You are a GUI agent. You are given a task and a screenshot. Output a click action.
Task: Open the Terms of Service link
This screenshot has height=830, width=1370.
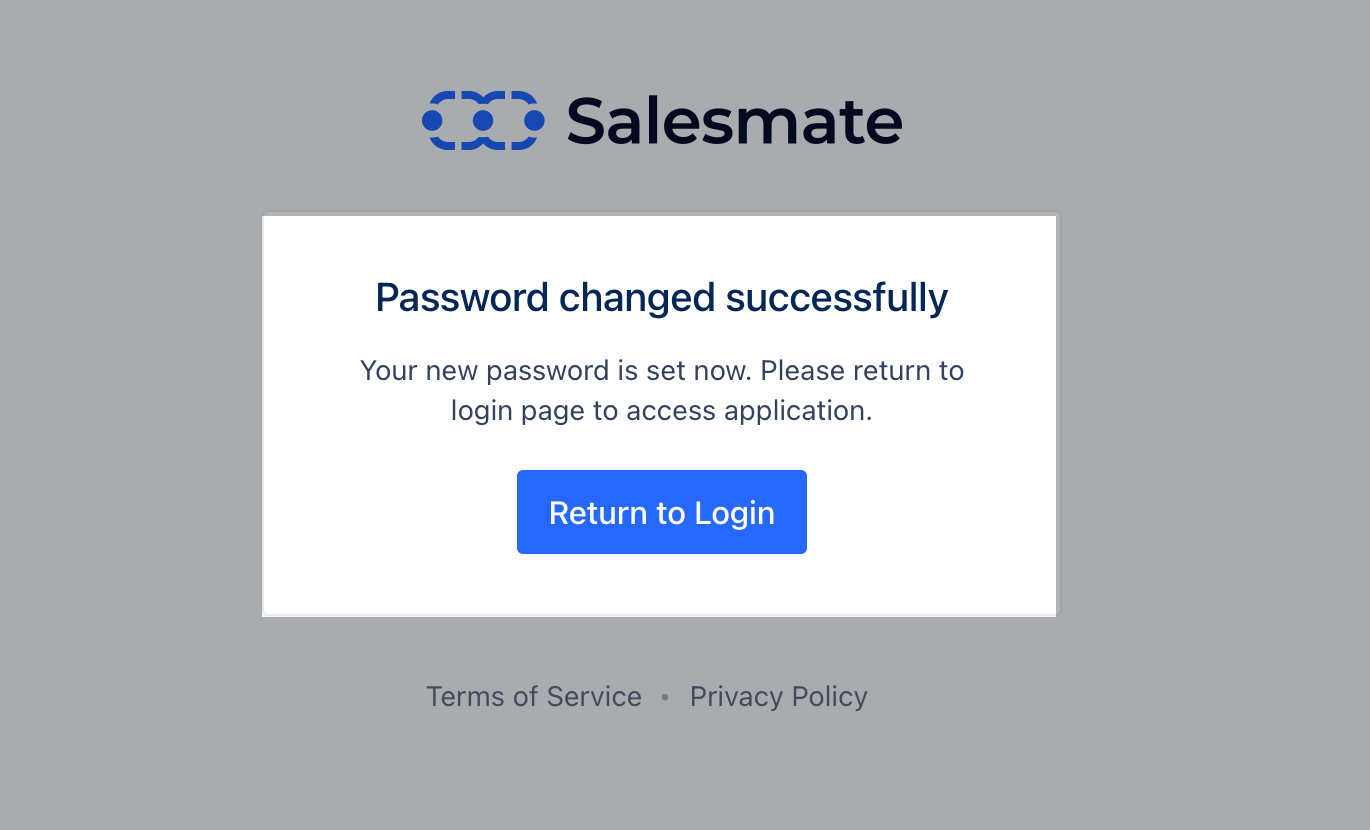[x=534, y=697]
